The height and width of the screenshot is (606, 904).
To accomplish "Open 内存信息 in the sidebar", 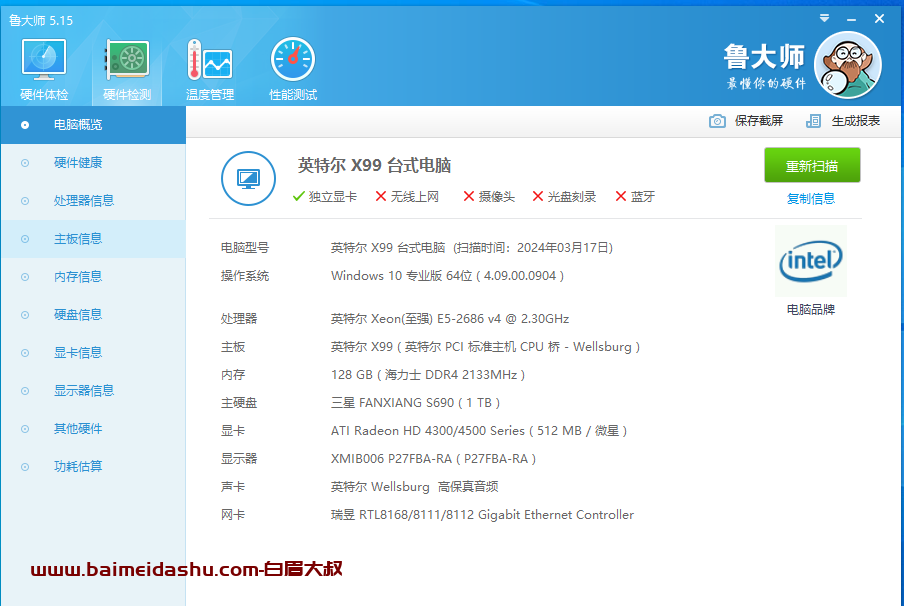I will [x=93, y=277].
